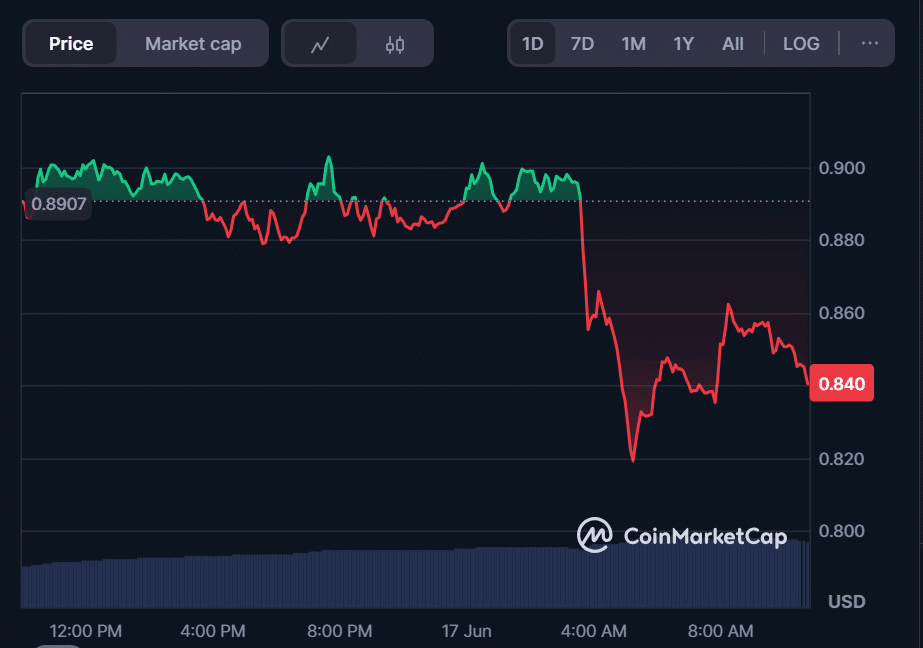The width and height of the screenshot is (923, 648).
Task: Set chart range to 1M
Action: pos(633,44)
